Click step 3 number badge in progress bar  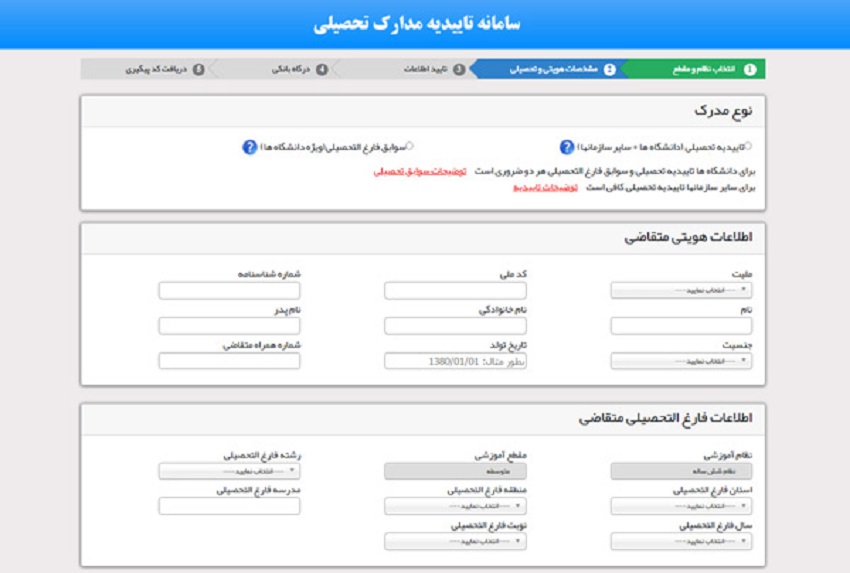point(459,69)
